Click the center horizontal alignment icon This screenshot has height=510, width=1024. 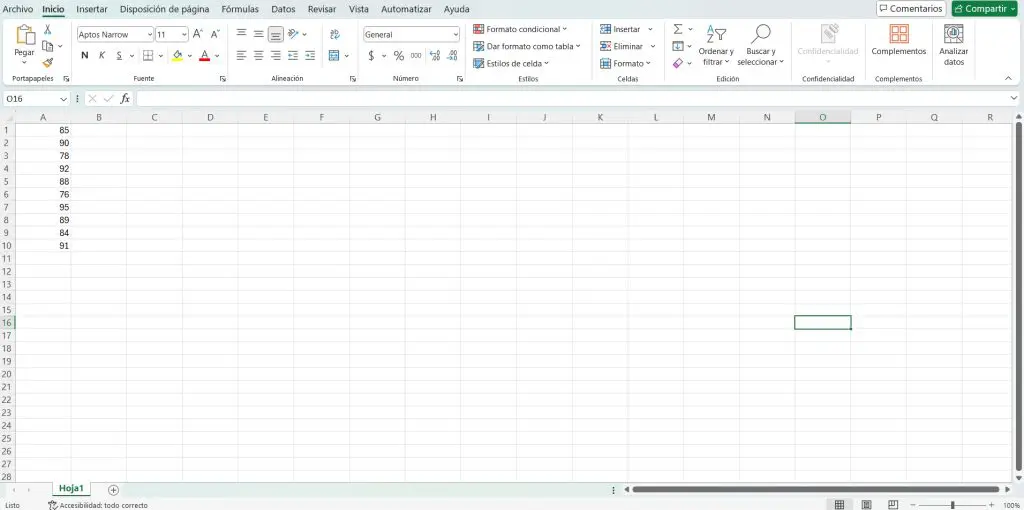(259, 56)
